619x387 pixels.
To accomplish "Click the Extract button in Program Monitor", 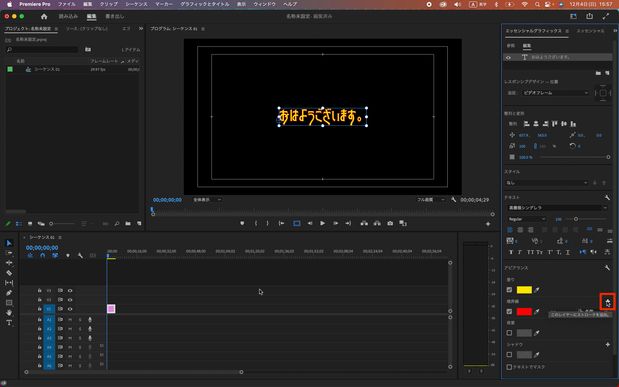I will tap(377, 223).
